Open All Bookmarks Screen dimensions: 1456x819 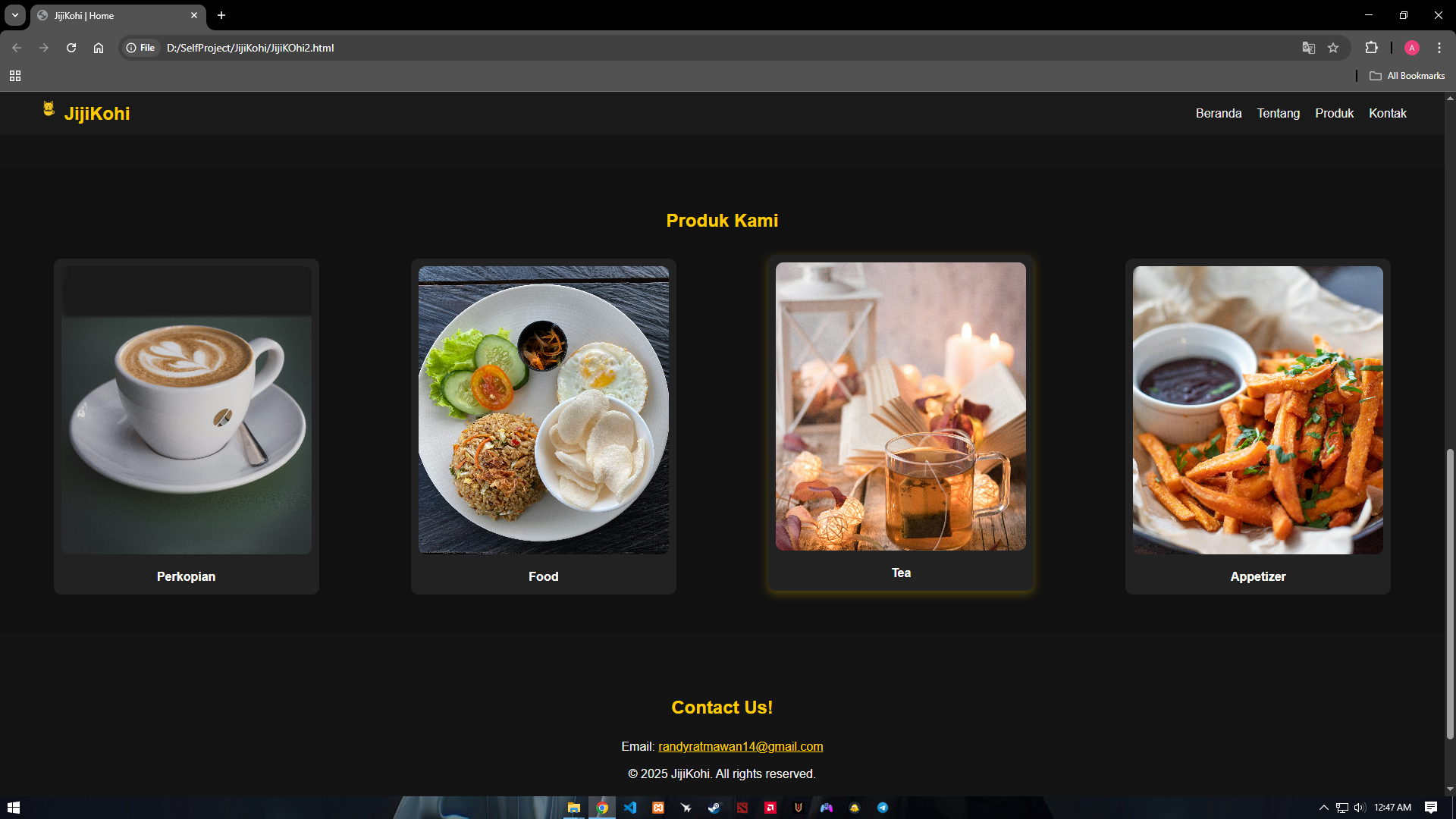(1407, 76)
